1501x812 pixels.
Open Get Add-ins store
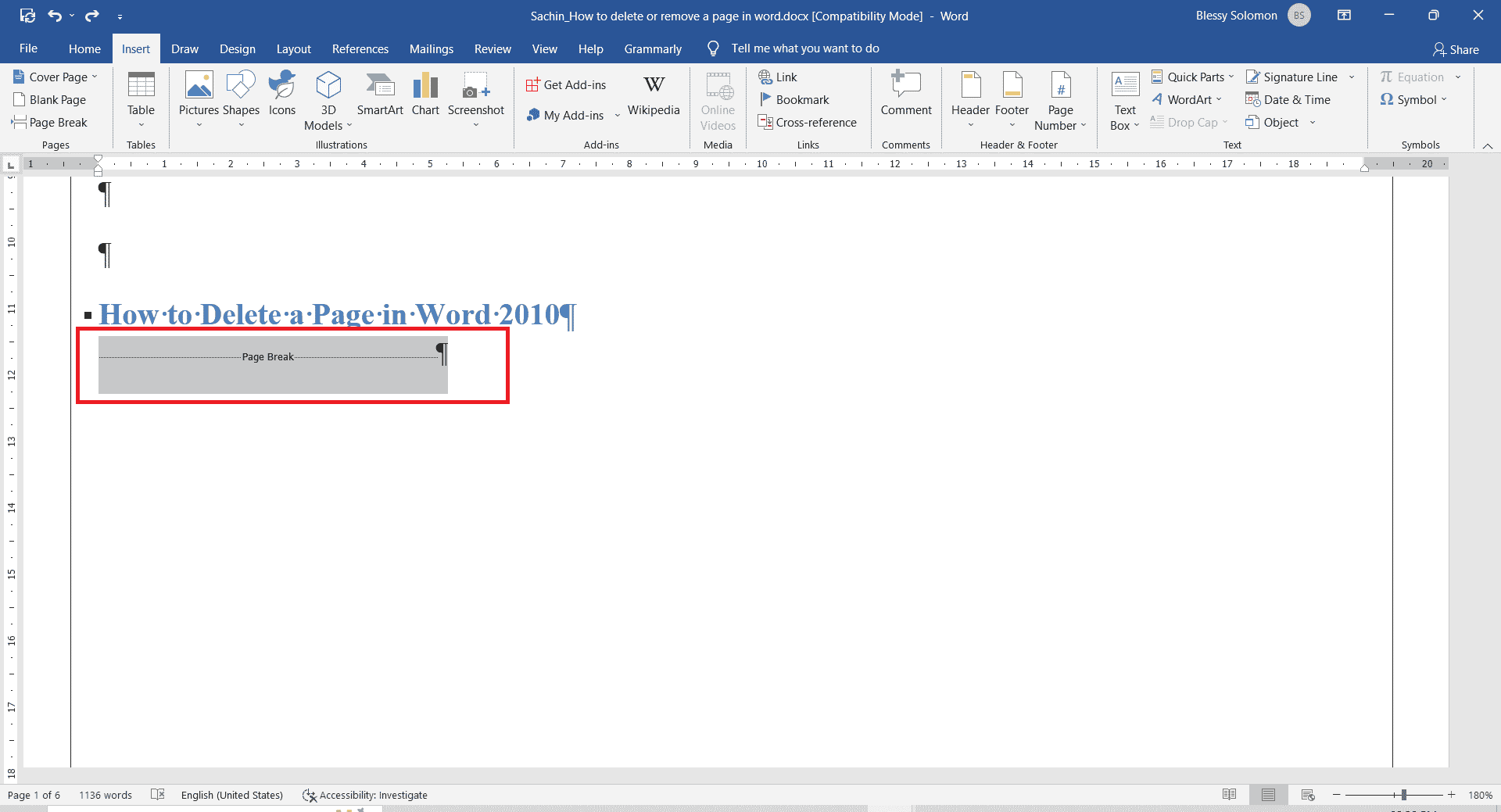pos(566,84)
